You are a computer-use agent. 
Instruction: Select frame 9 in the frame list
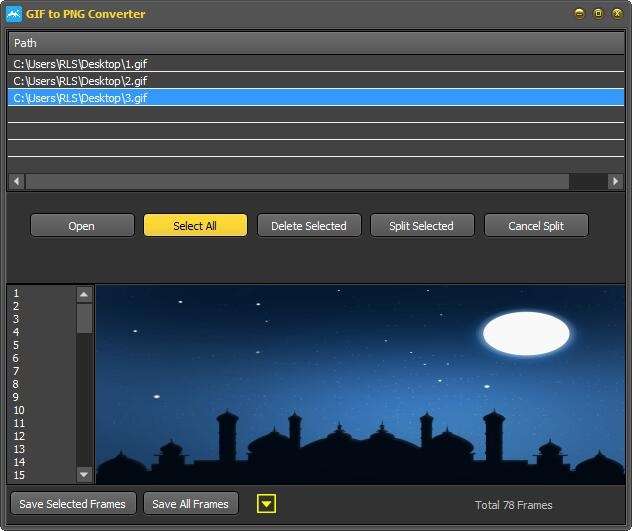click(x=42, y=397)
